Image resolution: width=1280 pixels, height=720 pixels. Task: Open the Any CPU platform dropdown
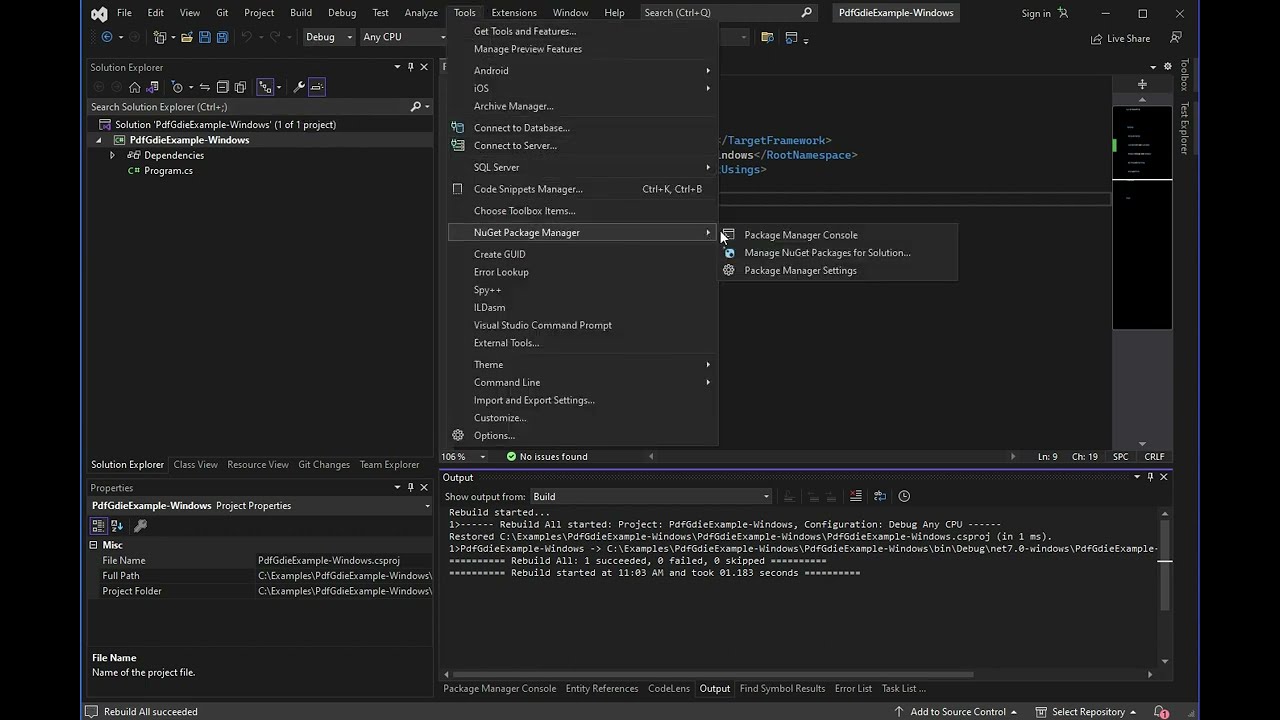click(x=403, y=37)
